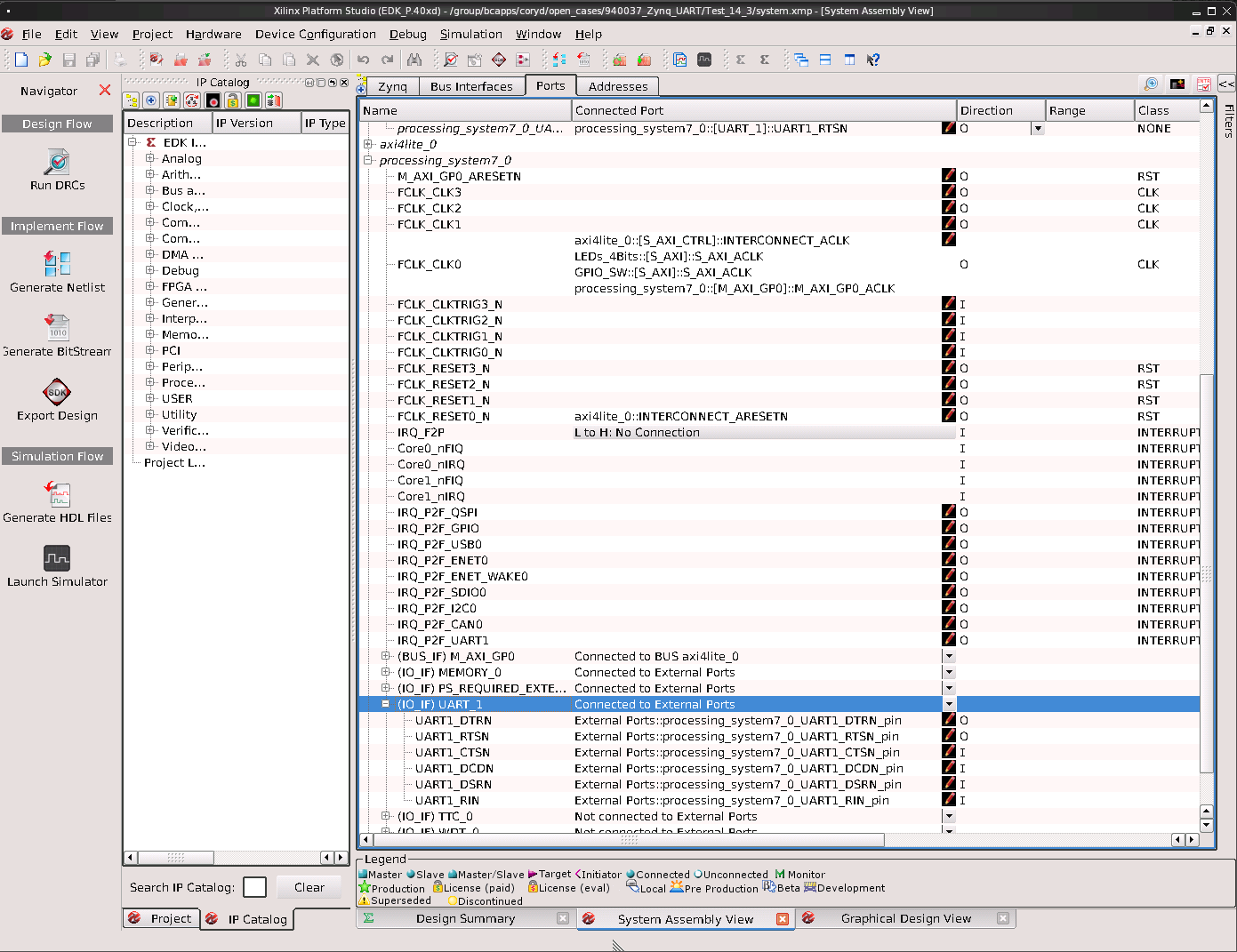This screenshot has height=952, width=1237.
Task: Click the Undo arrow icon
Action: pos(364,59)
